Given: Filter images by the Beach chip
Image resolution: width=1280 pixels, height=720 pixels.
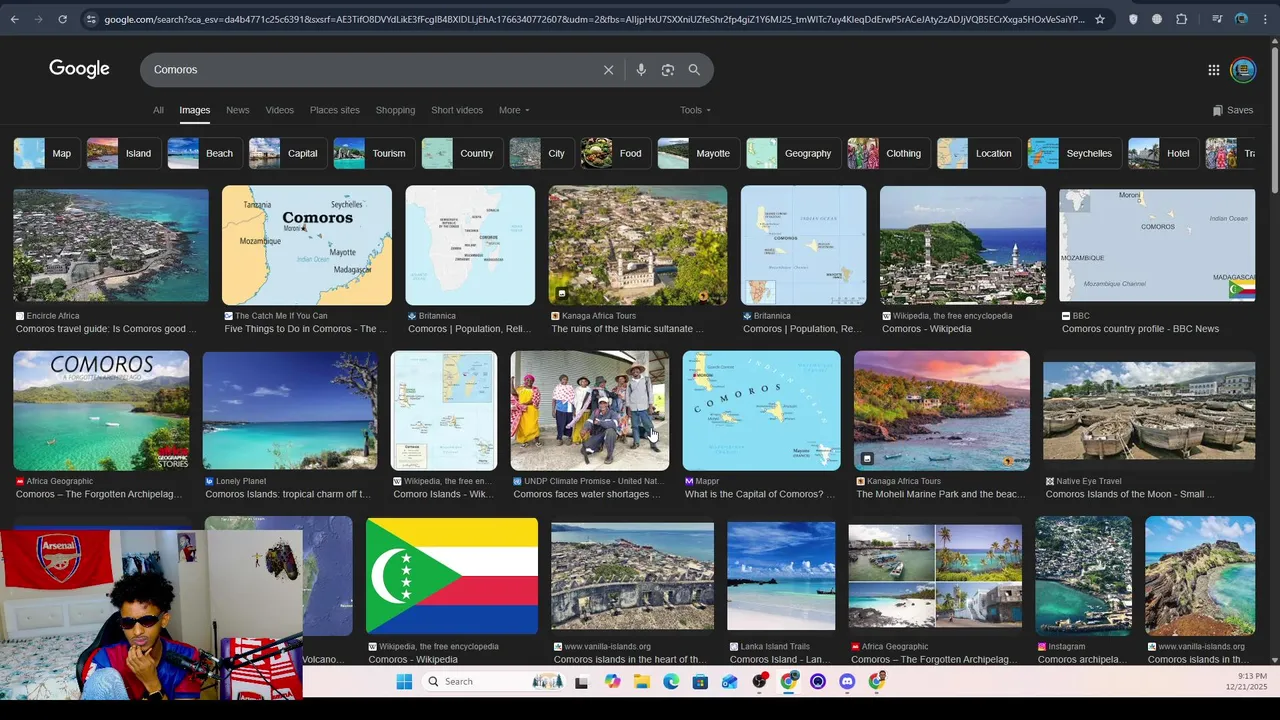Looking at the screenshot, I should [205, 153].
